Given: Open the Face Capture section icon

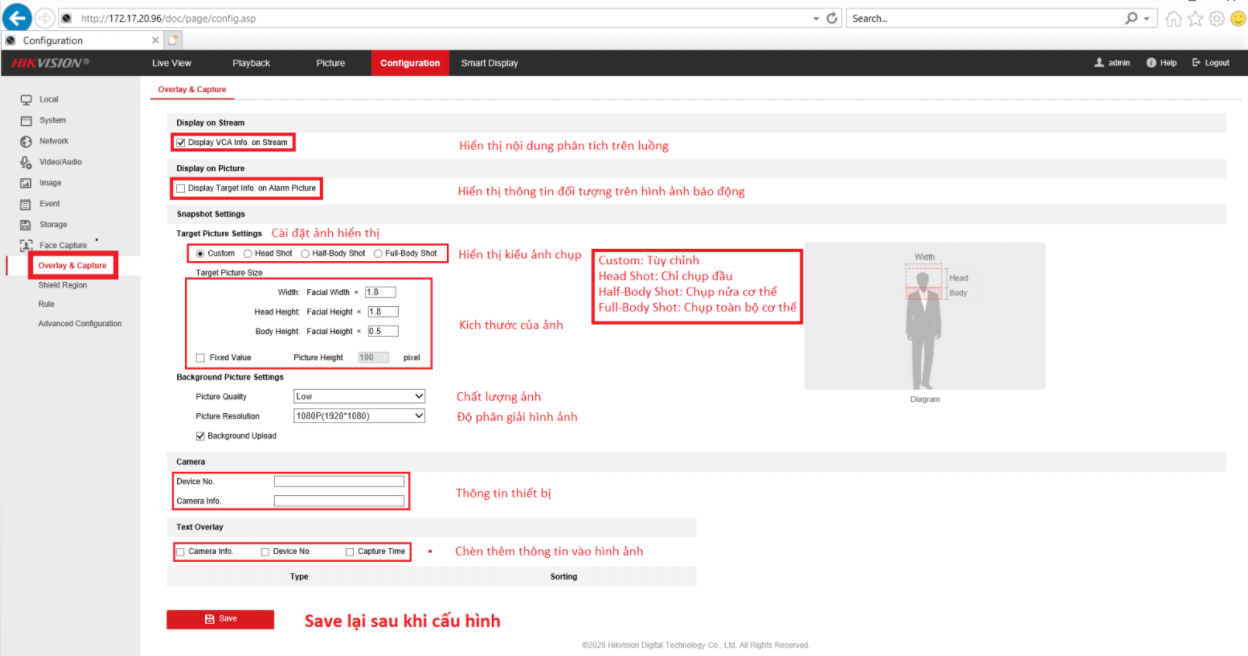Looking at the screenshot, I should 28,244.
